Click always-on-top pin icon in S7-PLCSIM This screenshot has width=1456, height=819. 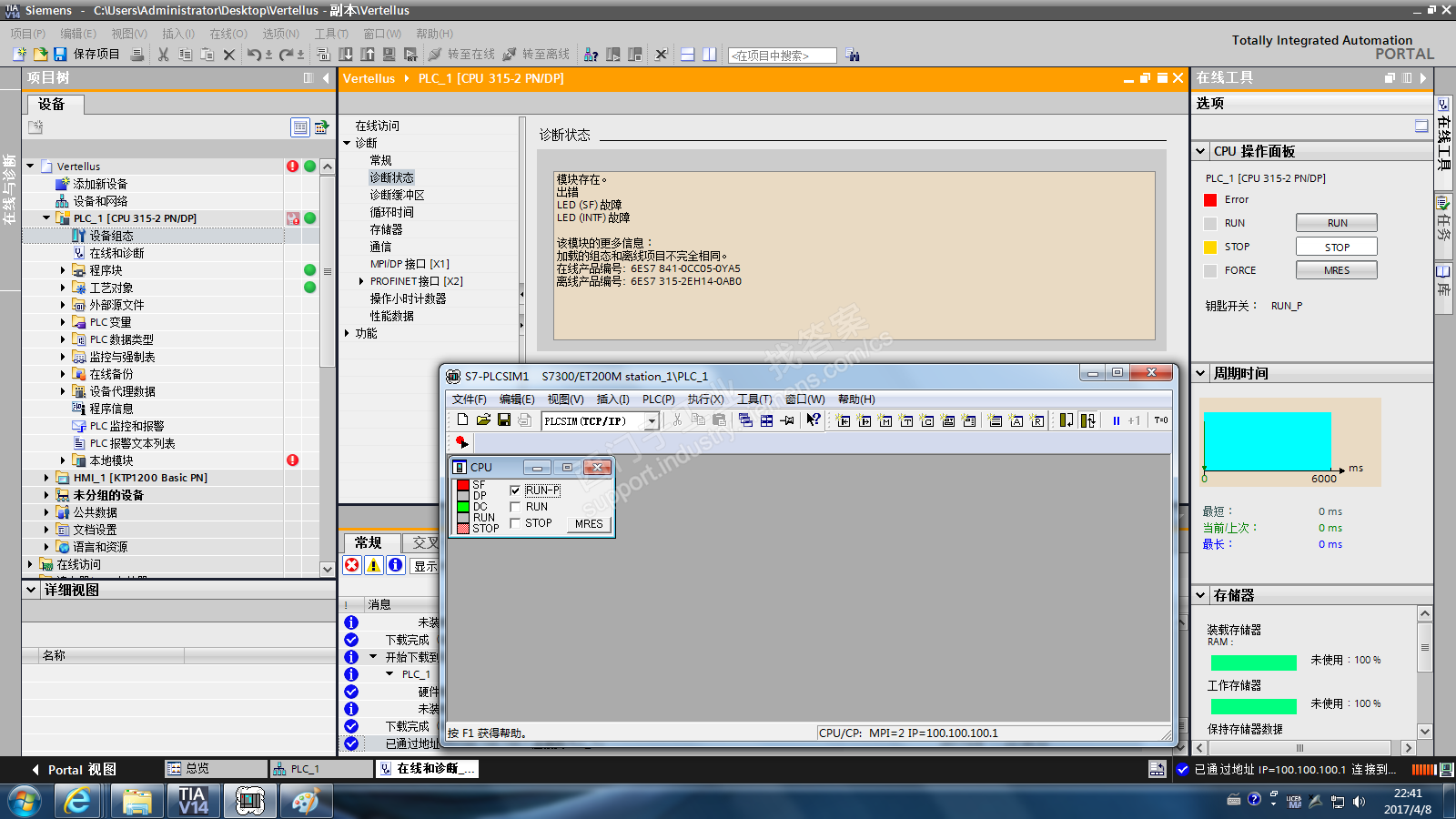coord(787,420)
